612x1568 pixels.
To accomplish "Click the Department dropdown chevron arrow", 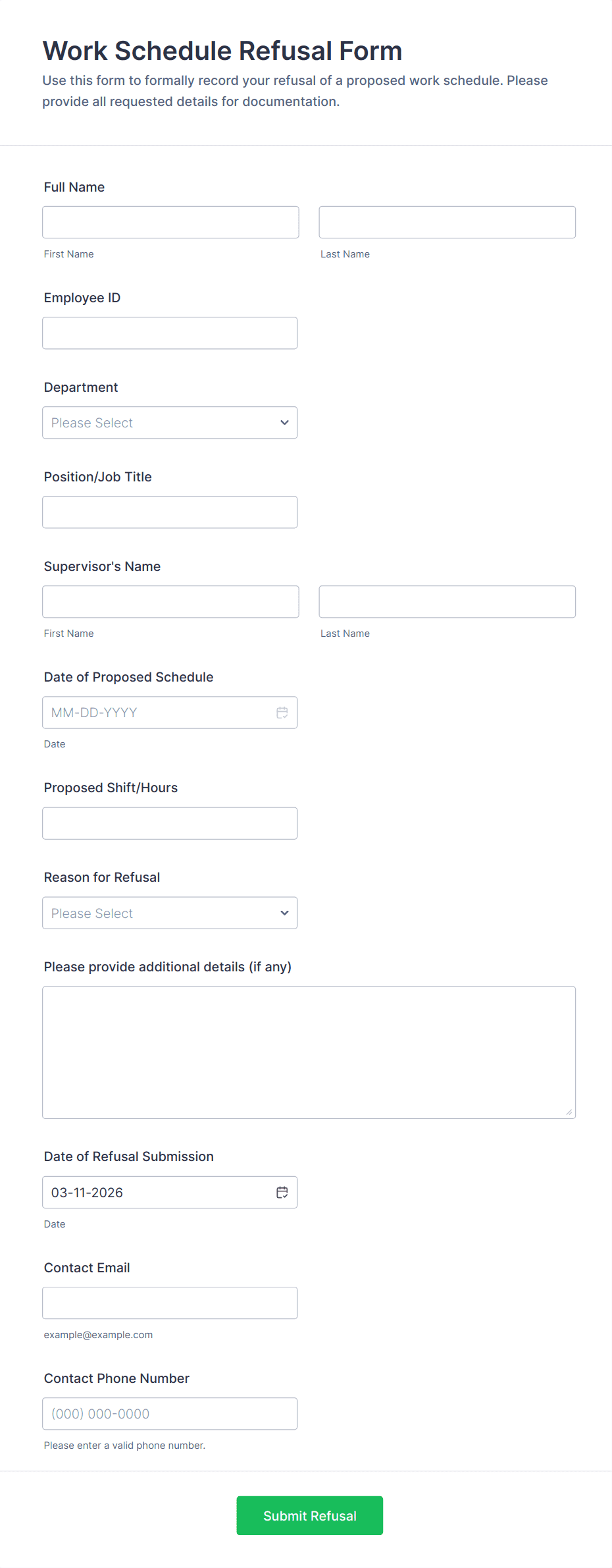I will coord(284,423).
